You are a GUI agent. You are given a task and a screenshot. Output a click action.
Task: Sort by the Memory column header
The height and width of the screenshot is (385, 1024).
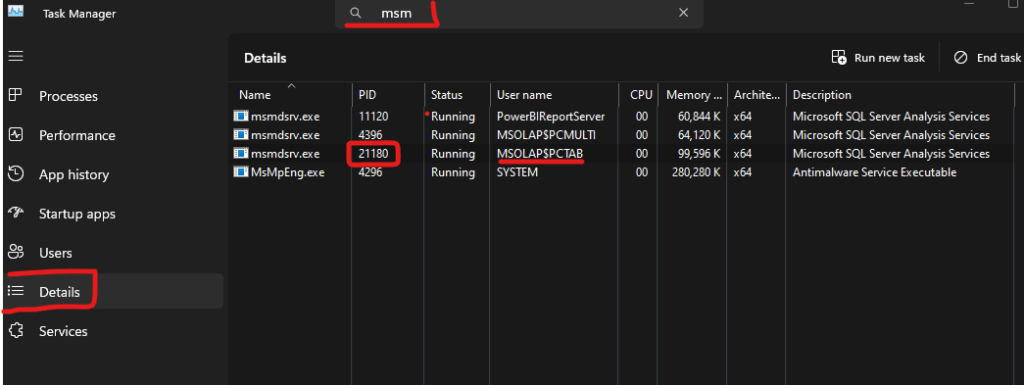point(692,95)
